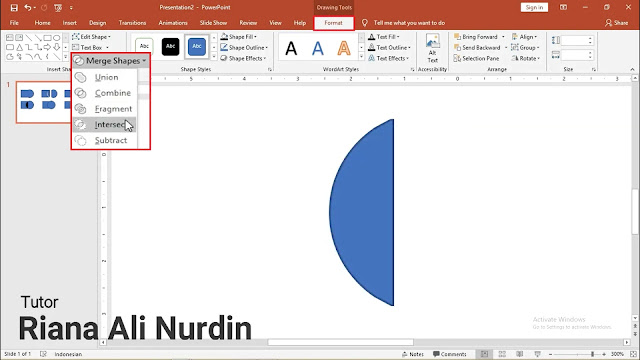Open the Align dropdown
Screen dimensions: 640x360
(x=524, y=37)
